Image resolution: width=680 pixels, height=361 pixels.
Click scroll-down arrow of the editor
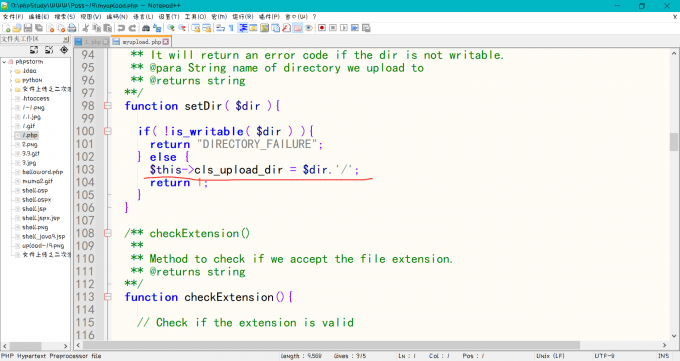pyautogui.click(x=673, y=336)
